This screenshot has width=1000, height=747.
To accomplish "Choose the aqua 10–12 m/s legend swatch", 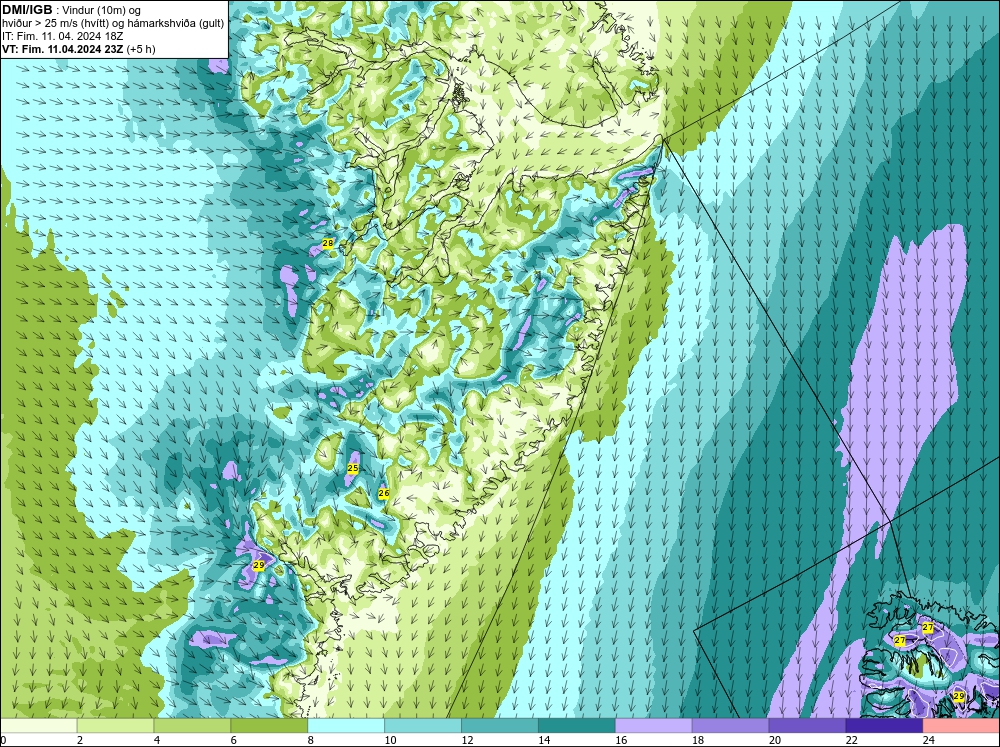I will click(x=423, y=726).
